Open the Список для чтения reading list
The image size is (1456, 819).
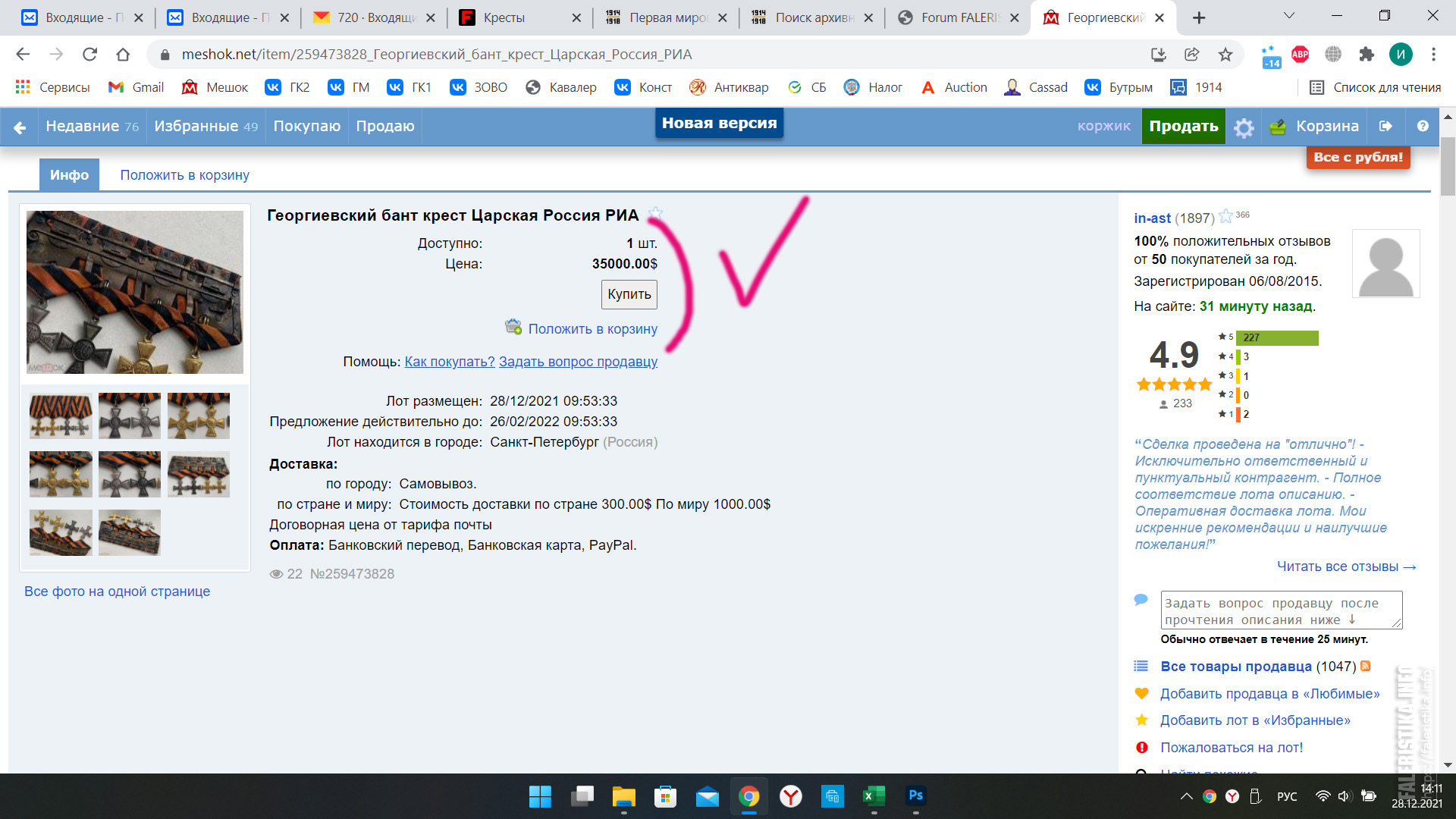pyautogui.click(x=1375, y=87)
